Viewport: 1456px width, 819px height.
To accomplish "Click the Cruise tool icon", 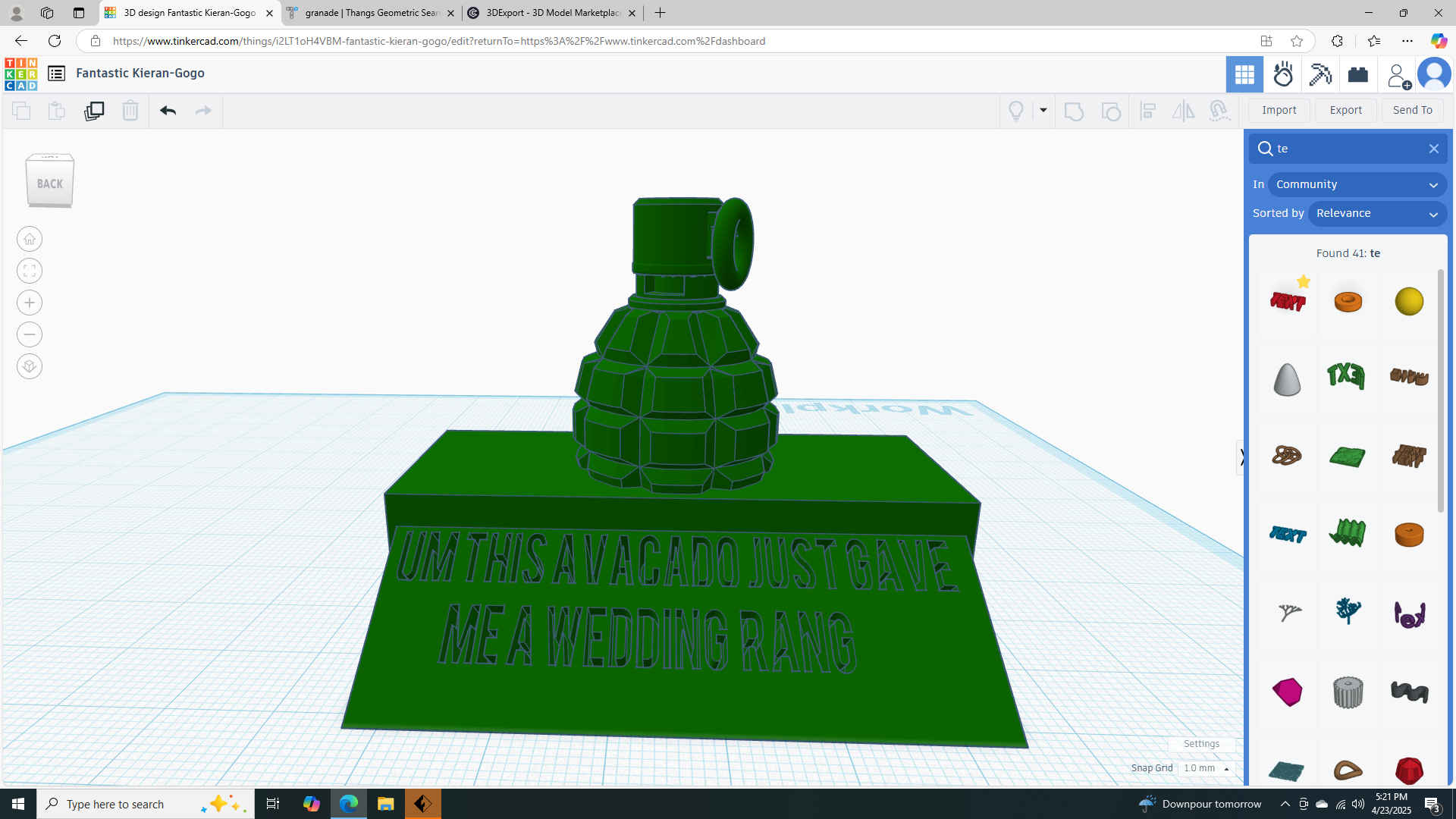I will 1219,111.
